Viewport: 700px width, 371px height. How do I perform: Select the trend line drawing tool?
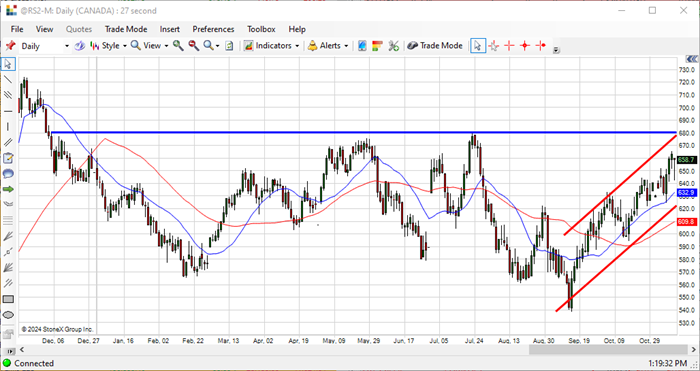(8, 79)
